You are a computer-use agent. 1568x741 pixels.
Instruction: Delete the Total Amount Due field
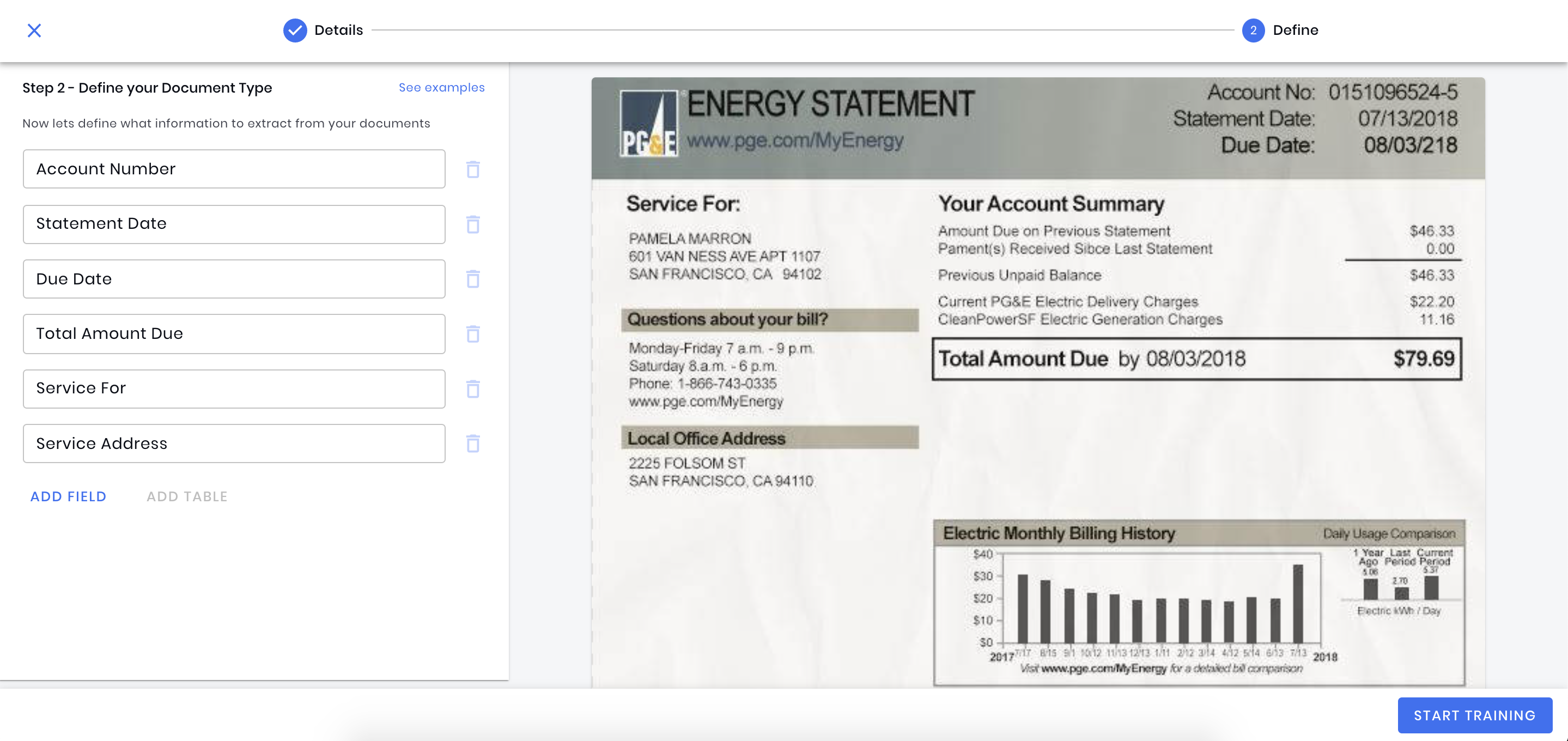(473, 333)
